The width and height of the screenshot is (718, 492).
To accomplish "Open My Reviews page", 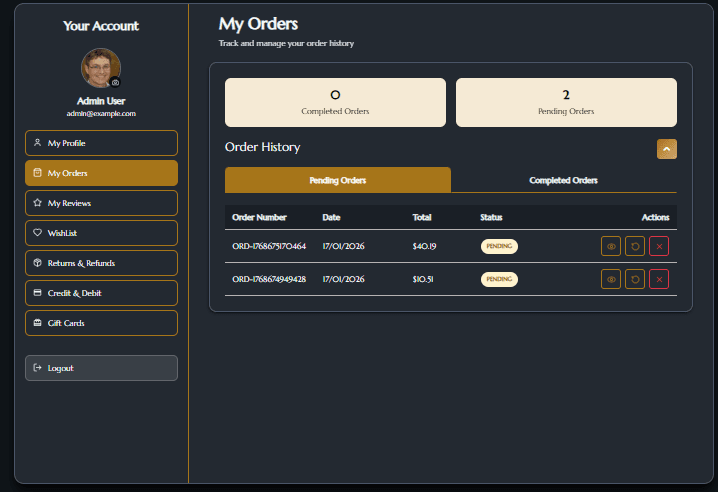I will pyautogui.click(x=101, y=203).
